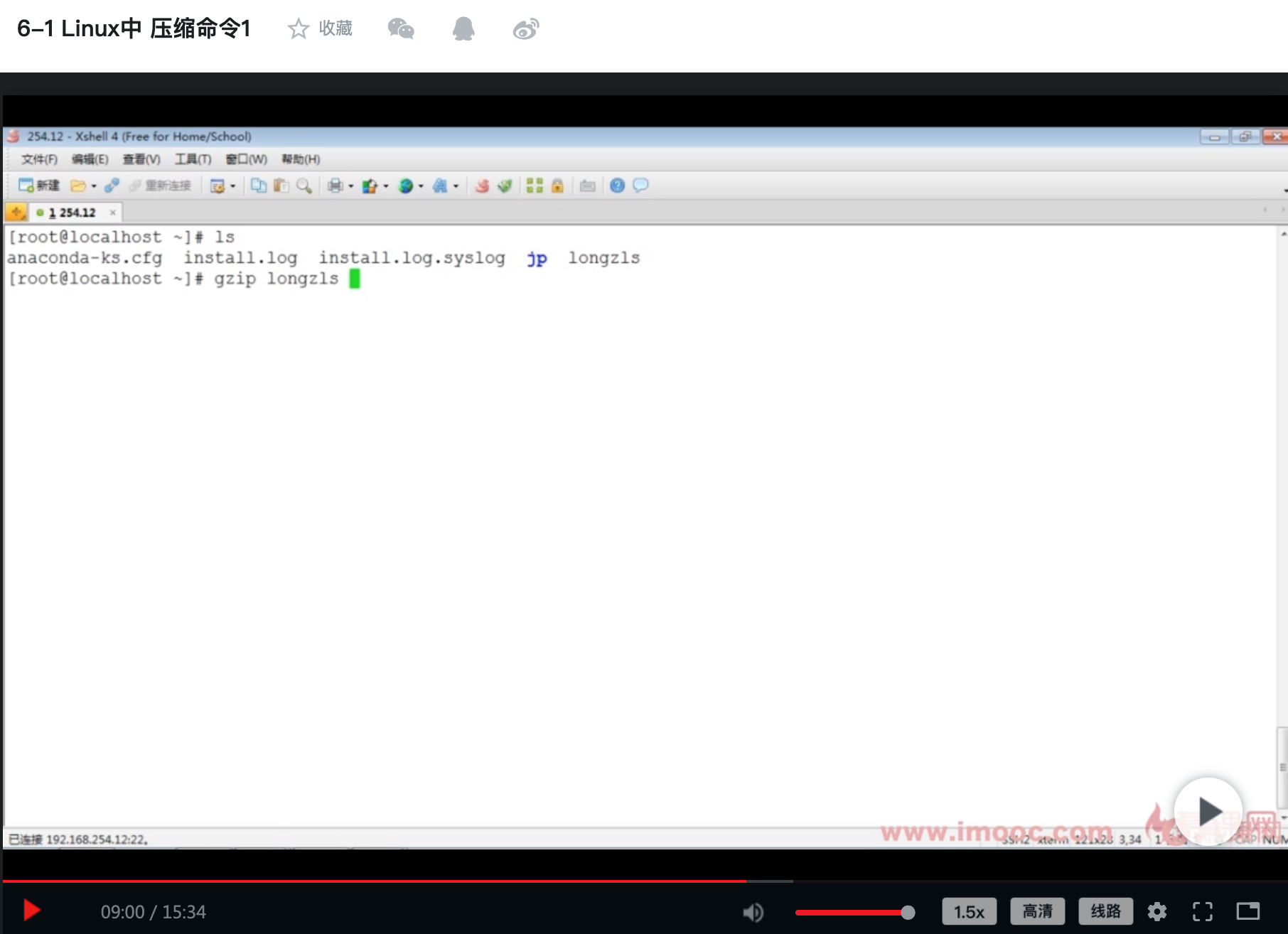This screenshot has width=1288, height=934.
Task: Click the color scheme icon
Action: click(x=370, y=186)
